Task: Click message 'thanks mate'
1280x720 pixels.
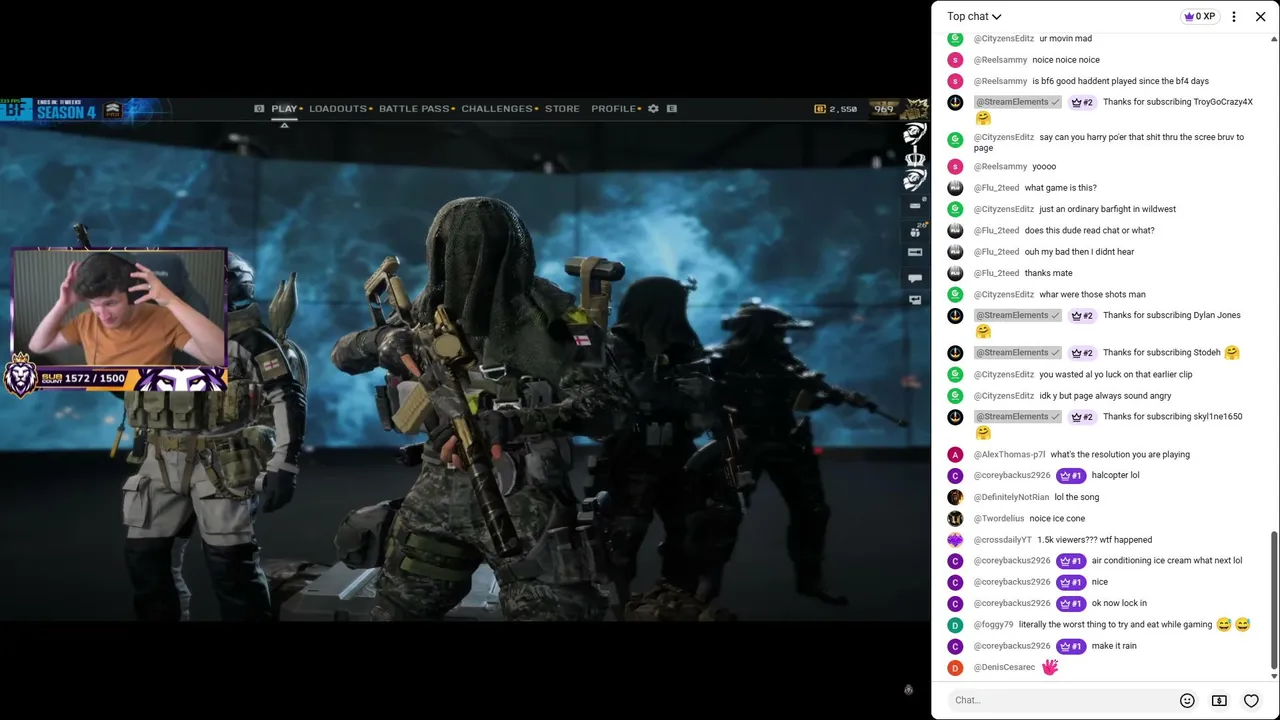Action: 1048,273
